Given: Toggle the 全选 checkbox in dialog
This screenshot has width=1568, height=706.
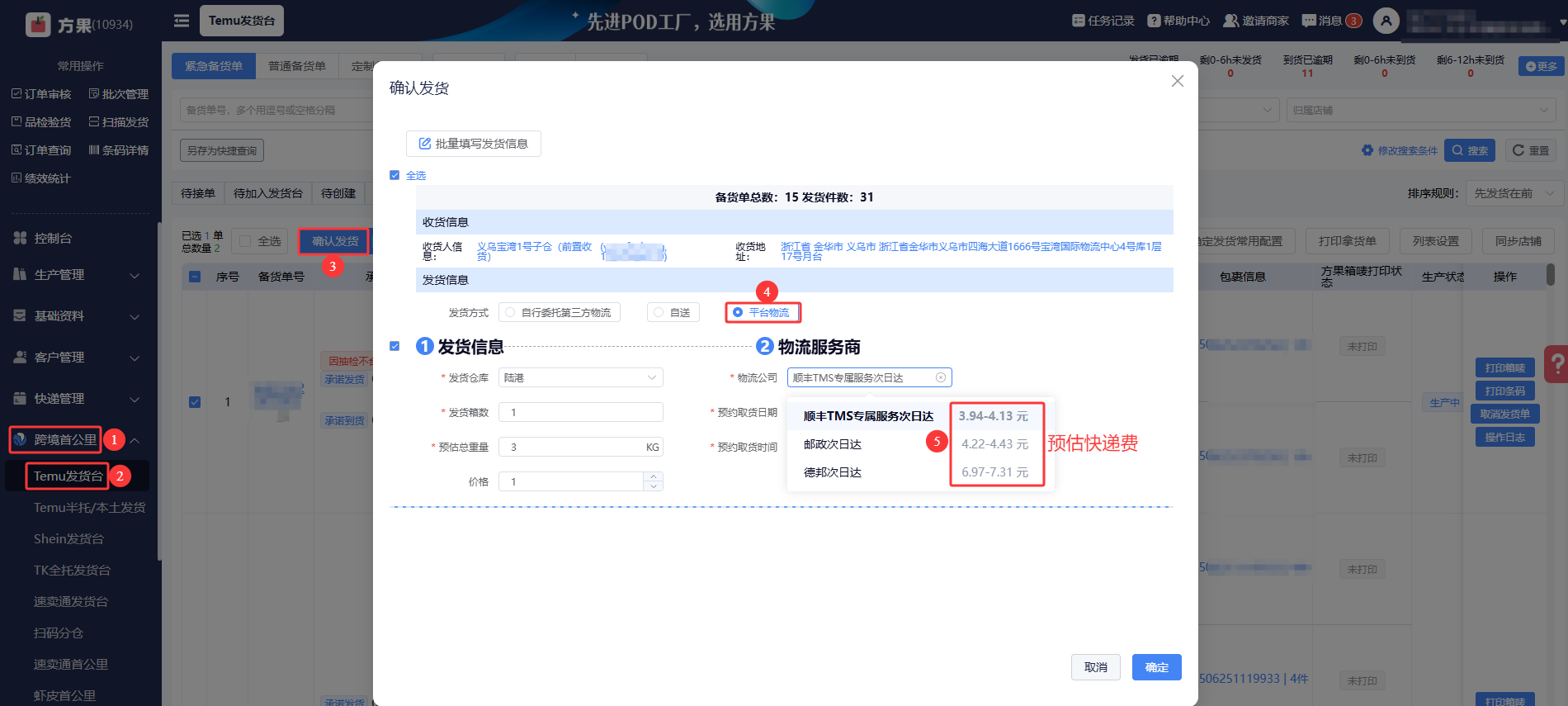Looking at the screenshot, I should [394, 175].
